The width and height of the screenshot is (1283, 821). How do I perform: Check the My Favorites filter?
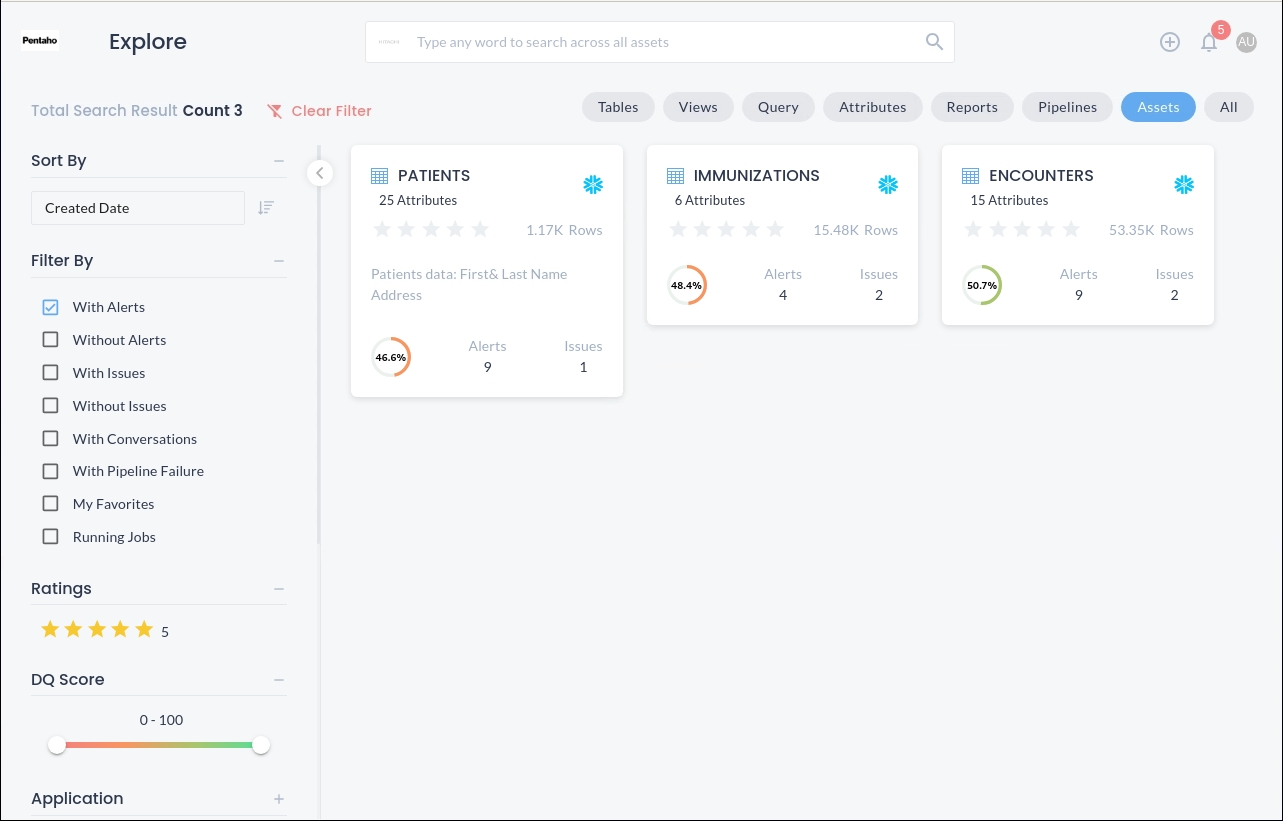pos(50,504)
